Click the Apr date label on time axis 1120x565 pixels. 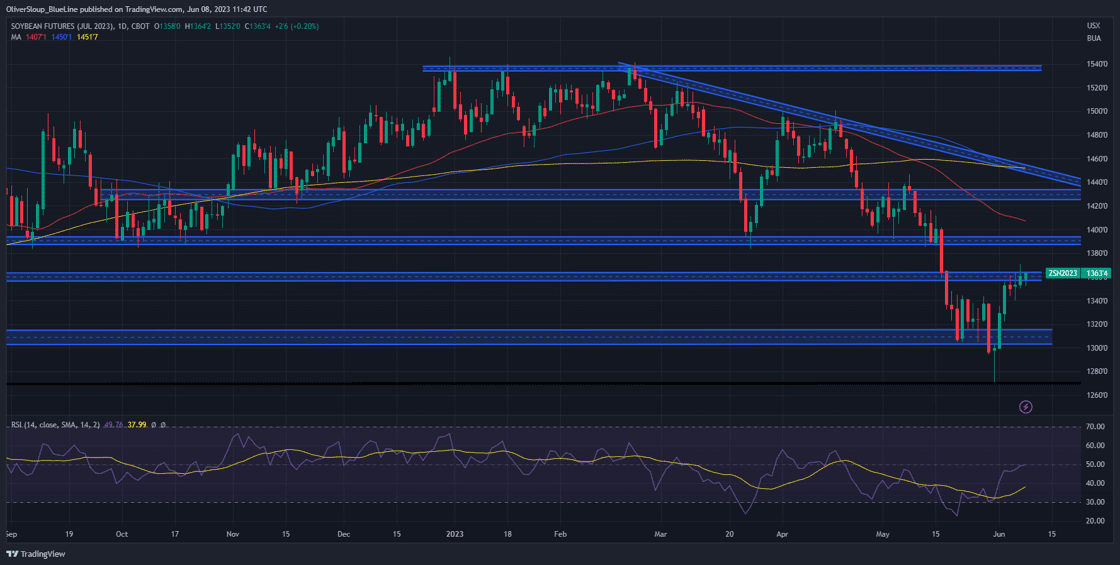pos(782,534)
